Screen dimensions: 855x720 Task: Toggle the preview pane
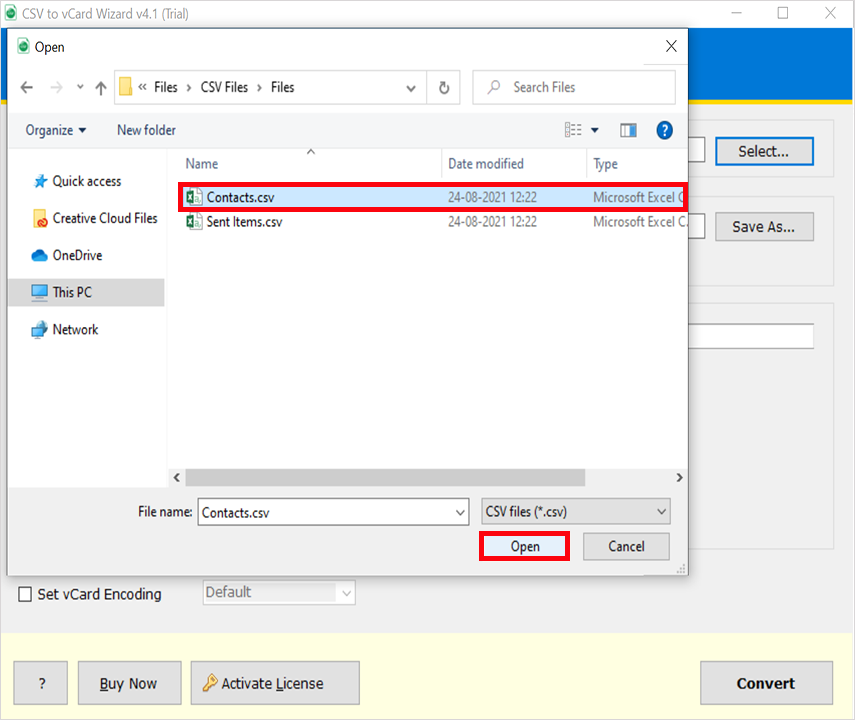[628, 130]
